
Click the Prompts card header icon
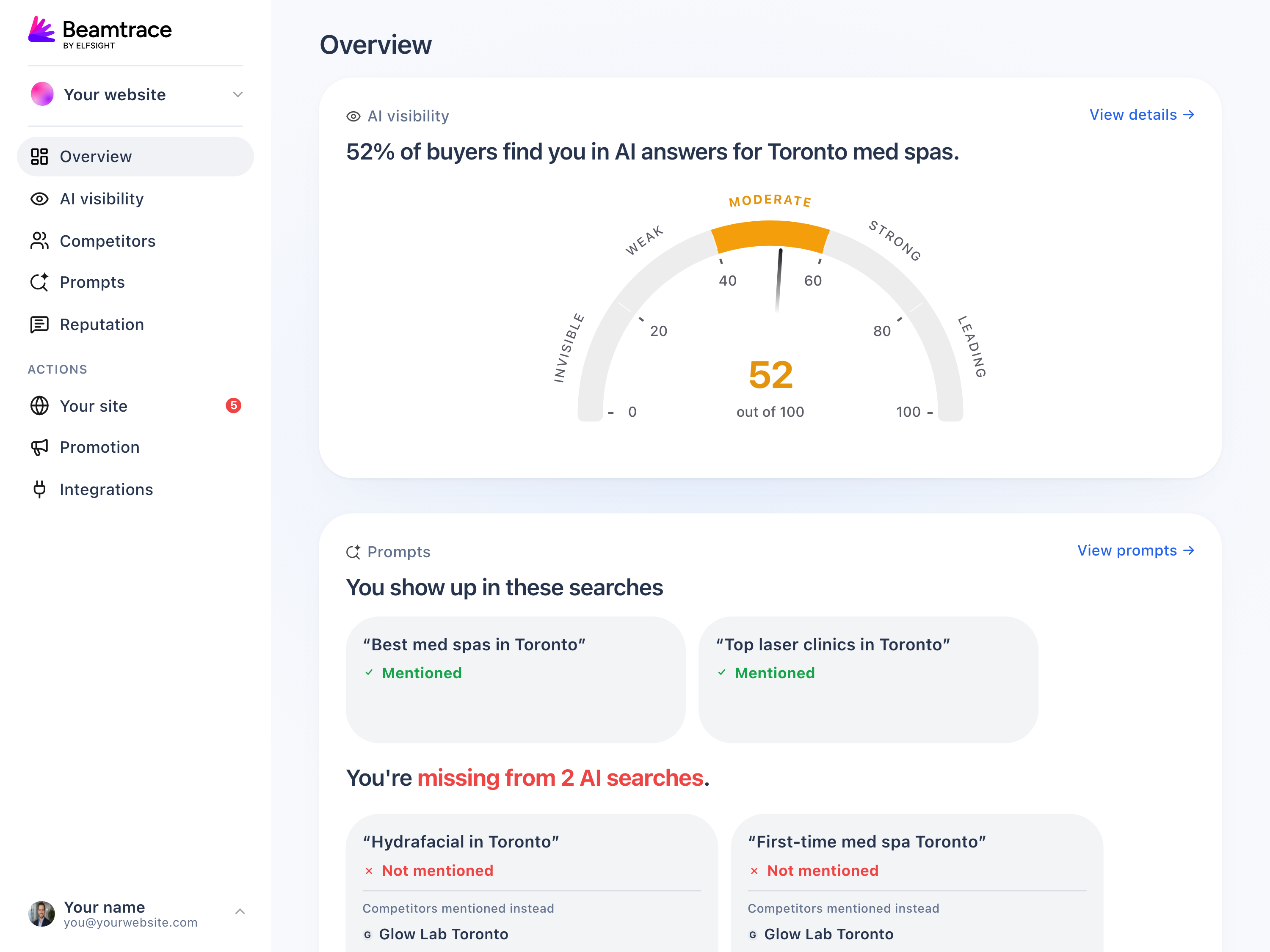pyautogui.click(x=353, y=552)
